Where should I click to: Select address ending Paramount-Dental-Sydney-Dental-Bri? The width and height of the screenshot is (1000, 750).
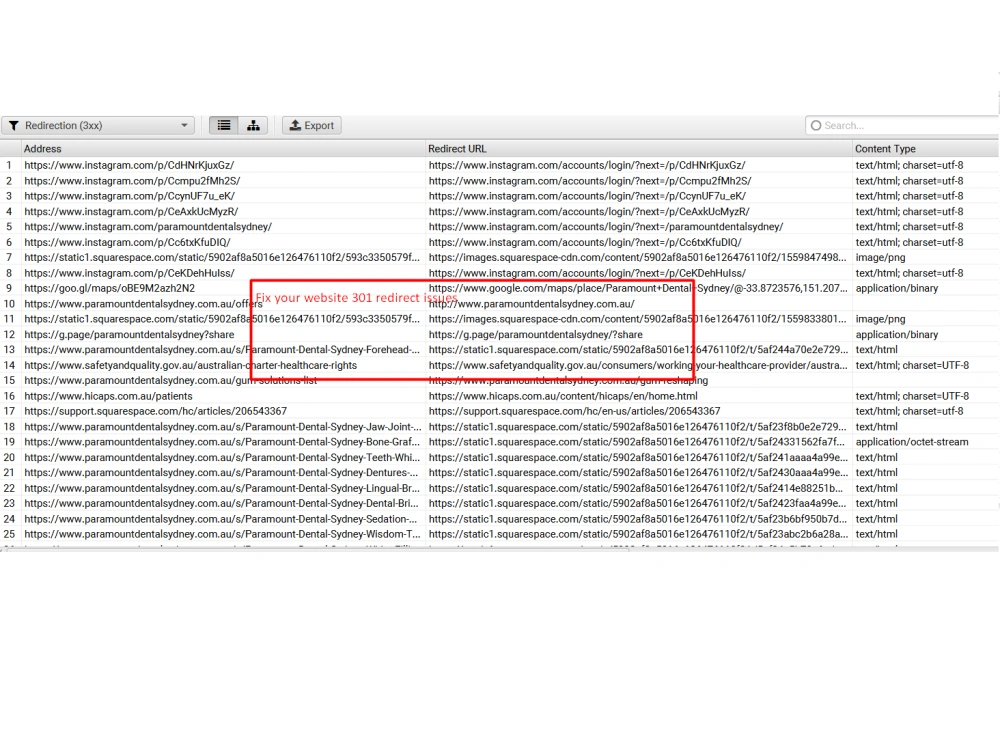tap(221, 504)
